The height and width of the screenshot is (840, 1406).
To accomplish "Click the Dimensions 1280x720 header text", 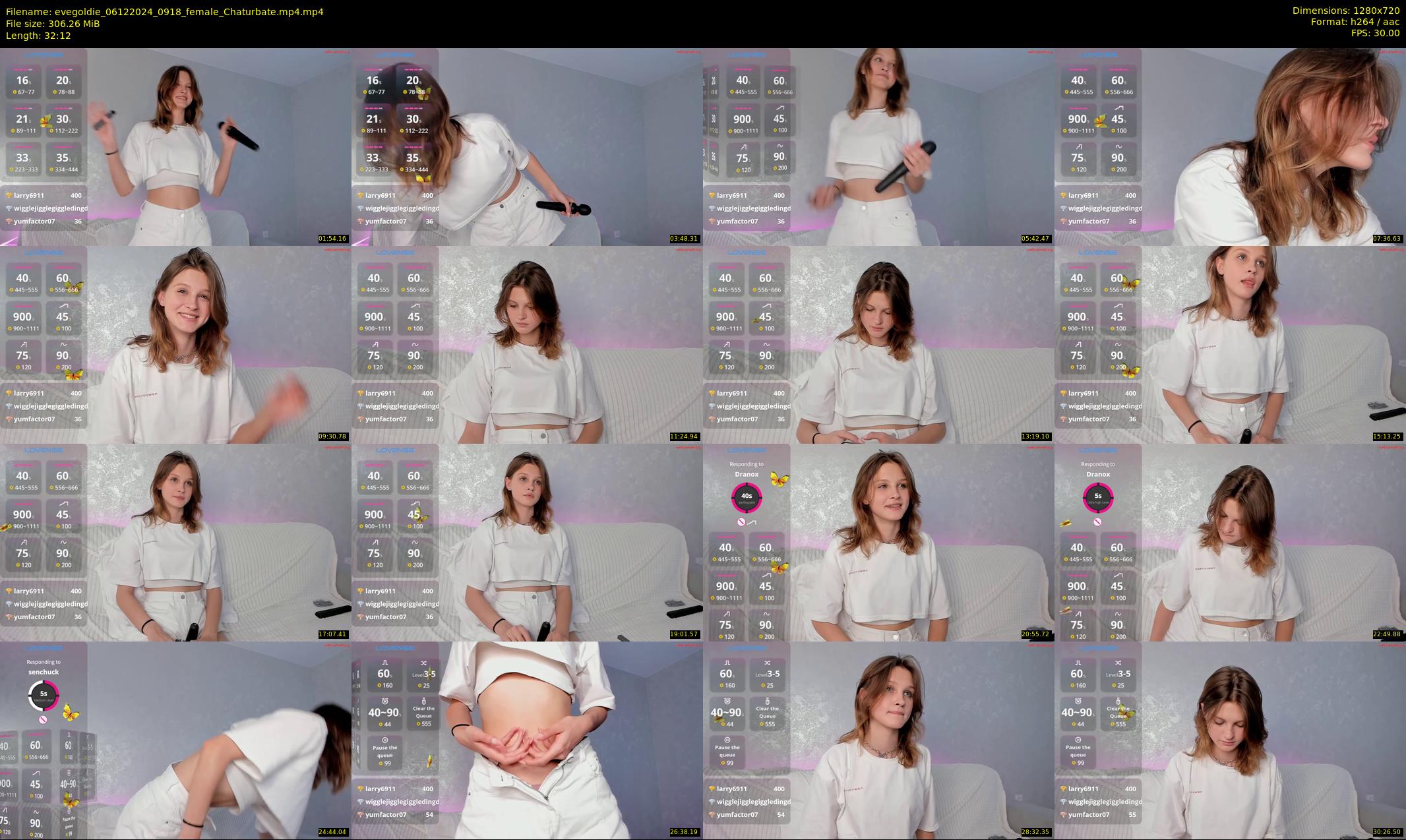I will coord(1345,11).
